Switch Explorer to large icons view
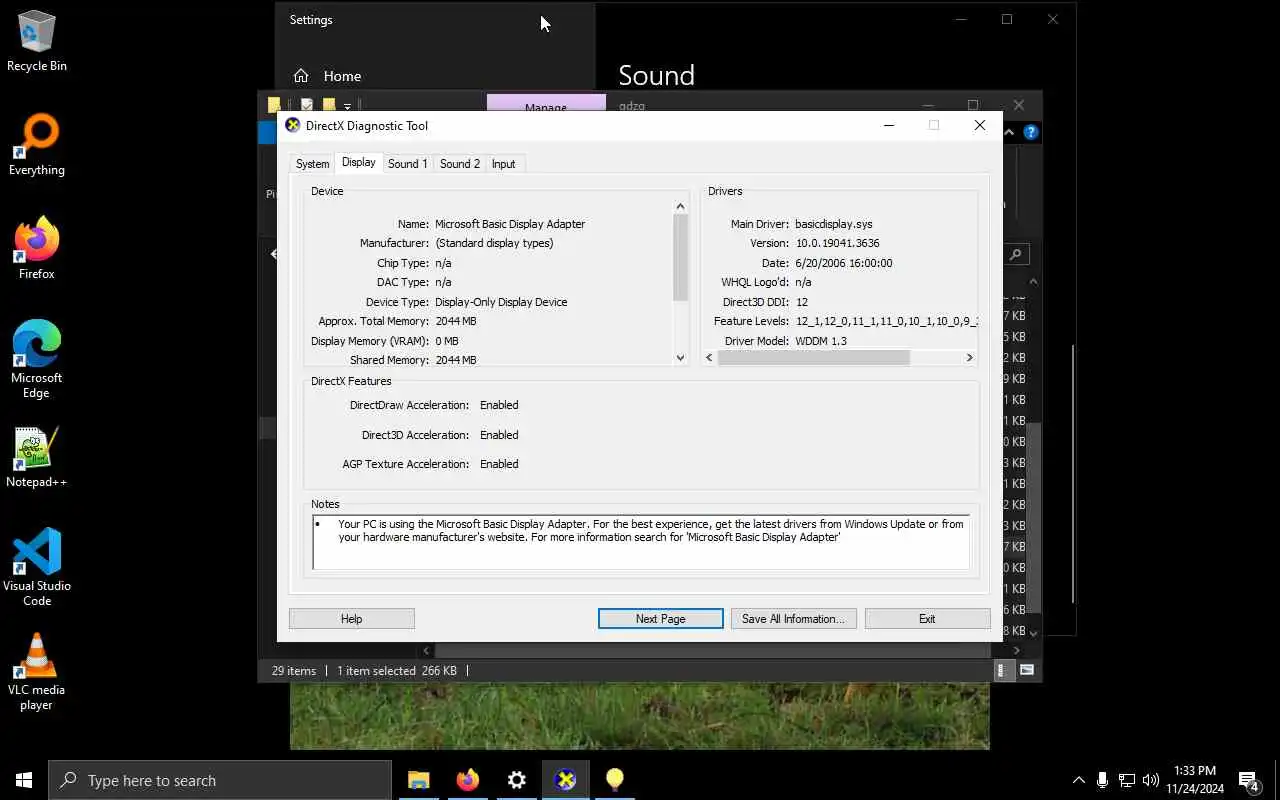This screenshot has width=1280, height=800. tap(1027, 670)
